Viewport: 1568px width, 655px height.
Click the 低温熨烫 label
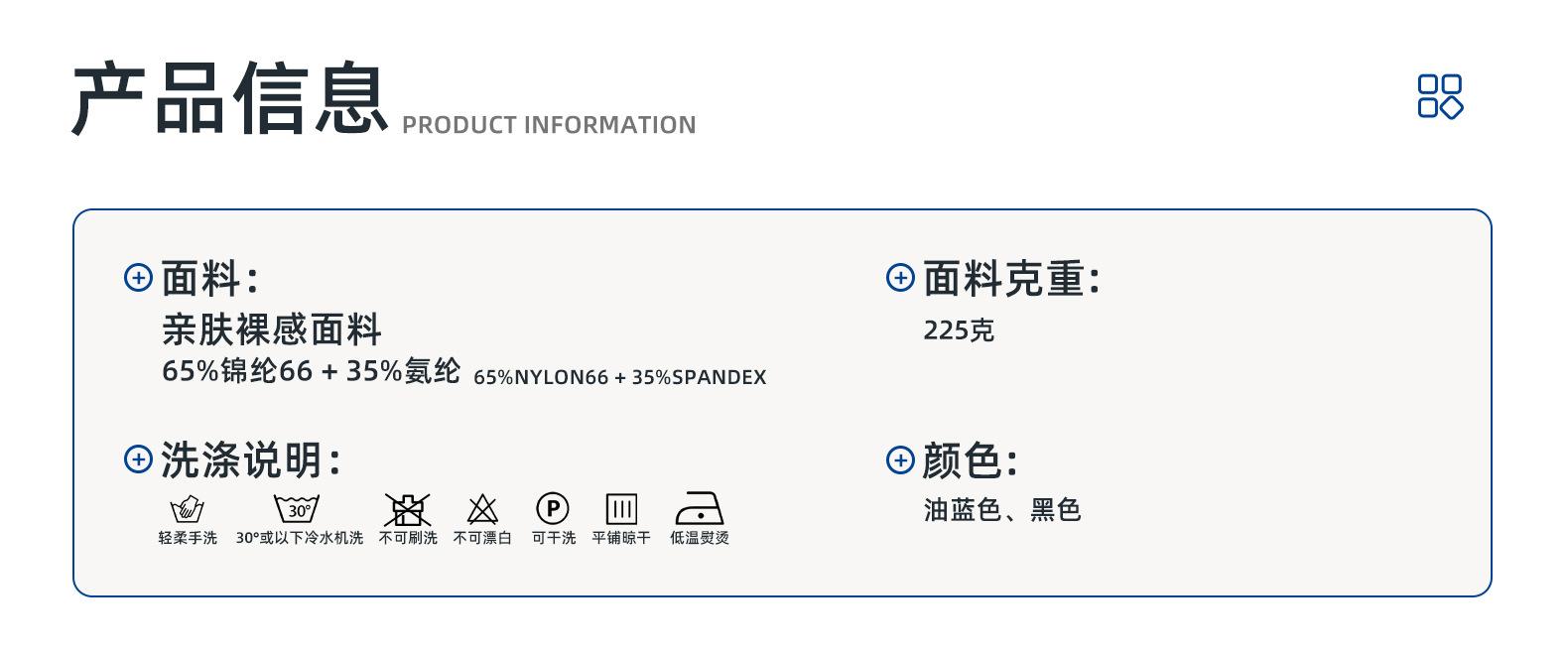[700, 538]
